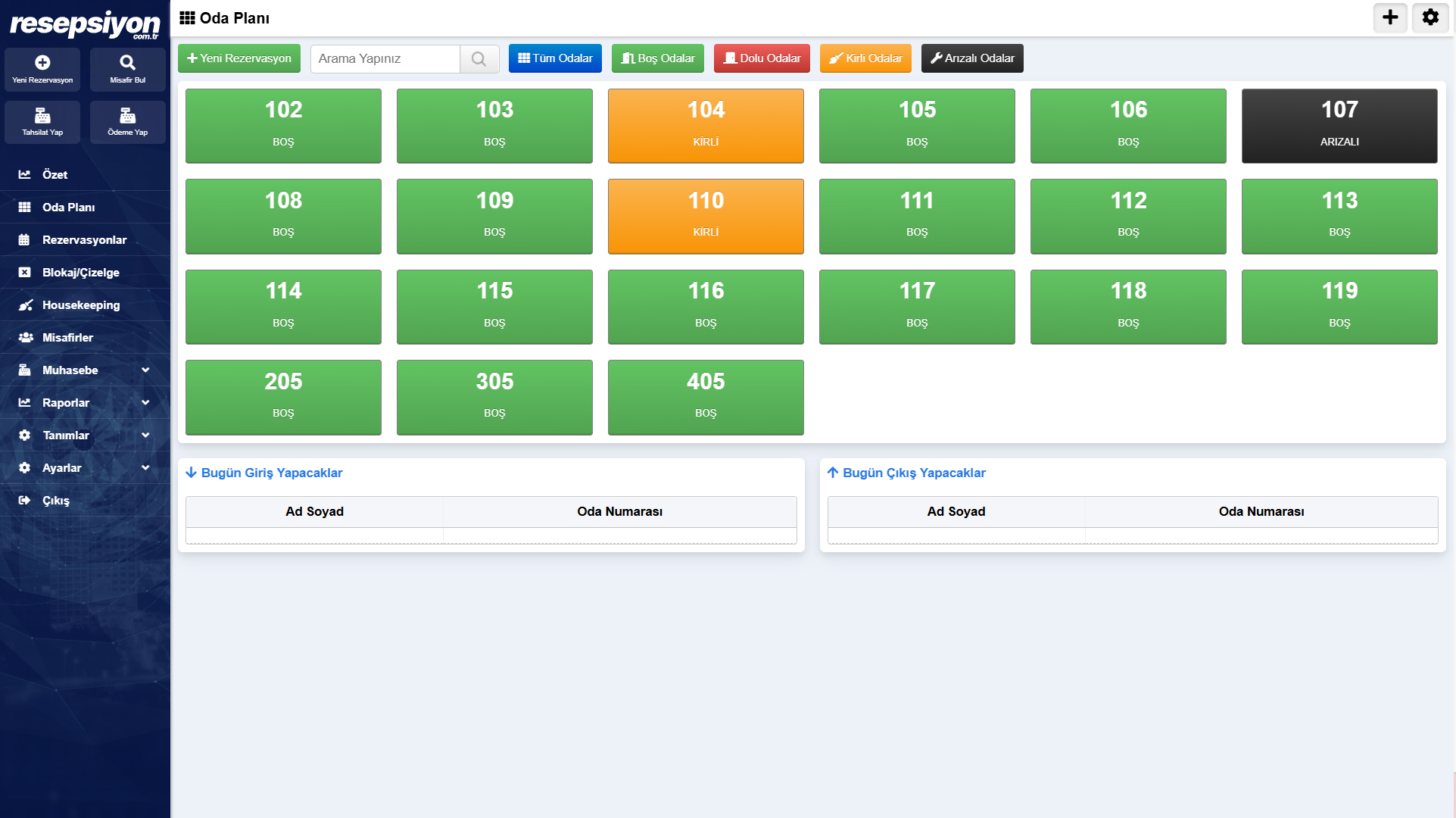Filter rooms with Arızalı Odalar wrench button
This screenshot has height=818, width=1456.
coord(972,58)
